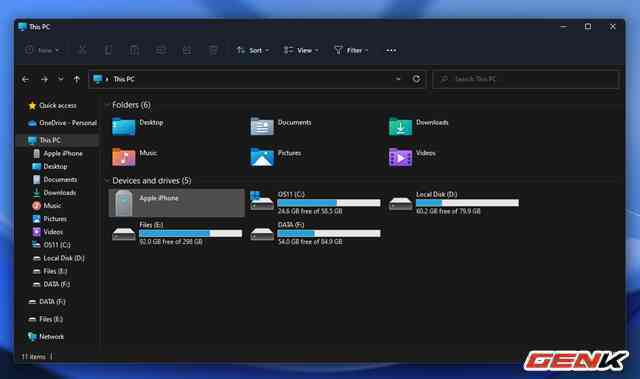
Task: Maximize the This PC window
Action: pos(588,27)
